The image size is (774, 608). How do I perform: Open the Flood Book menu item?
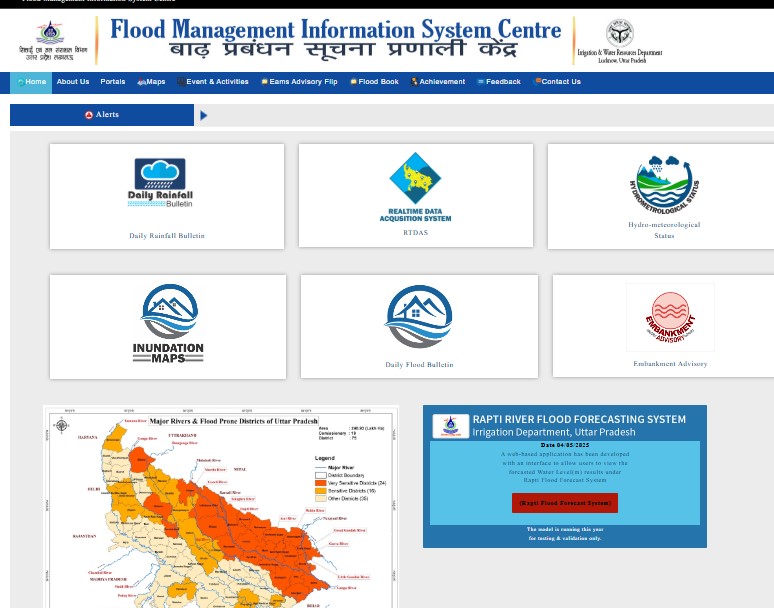(374, 82)
